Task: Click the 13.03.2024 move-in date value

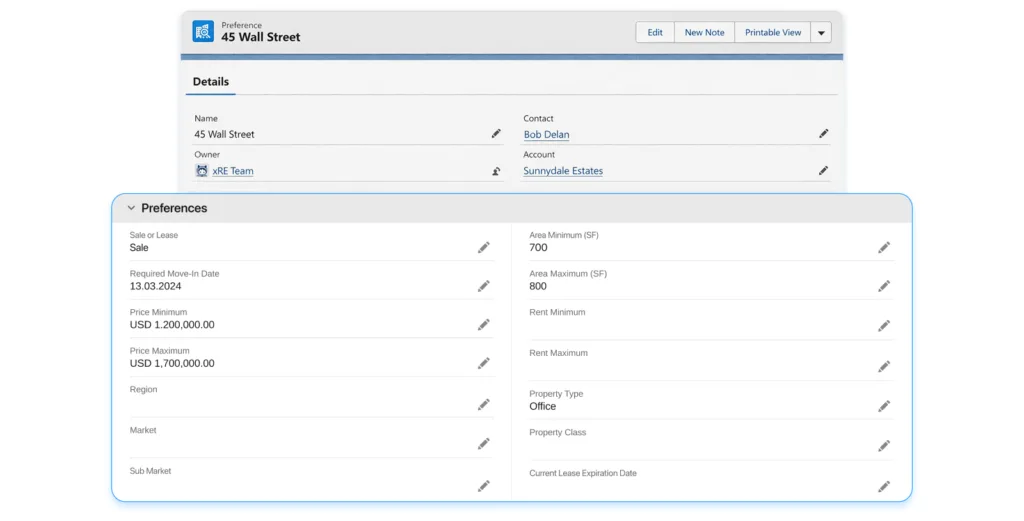Action: (155, 287)
